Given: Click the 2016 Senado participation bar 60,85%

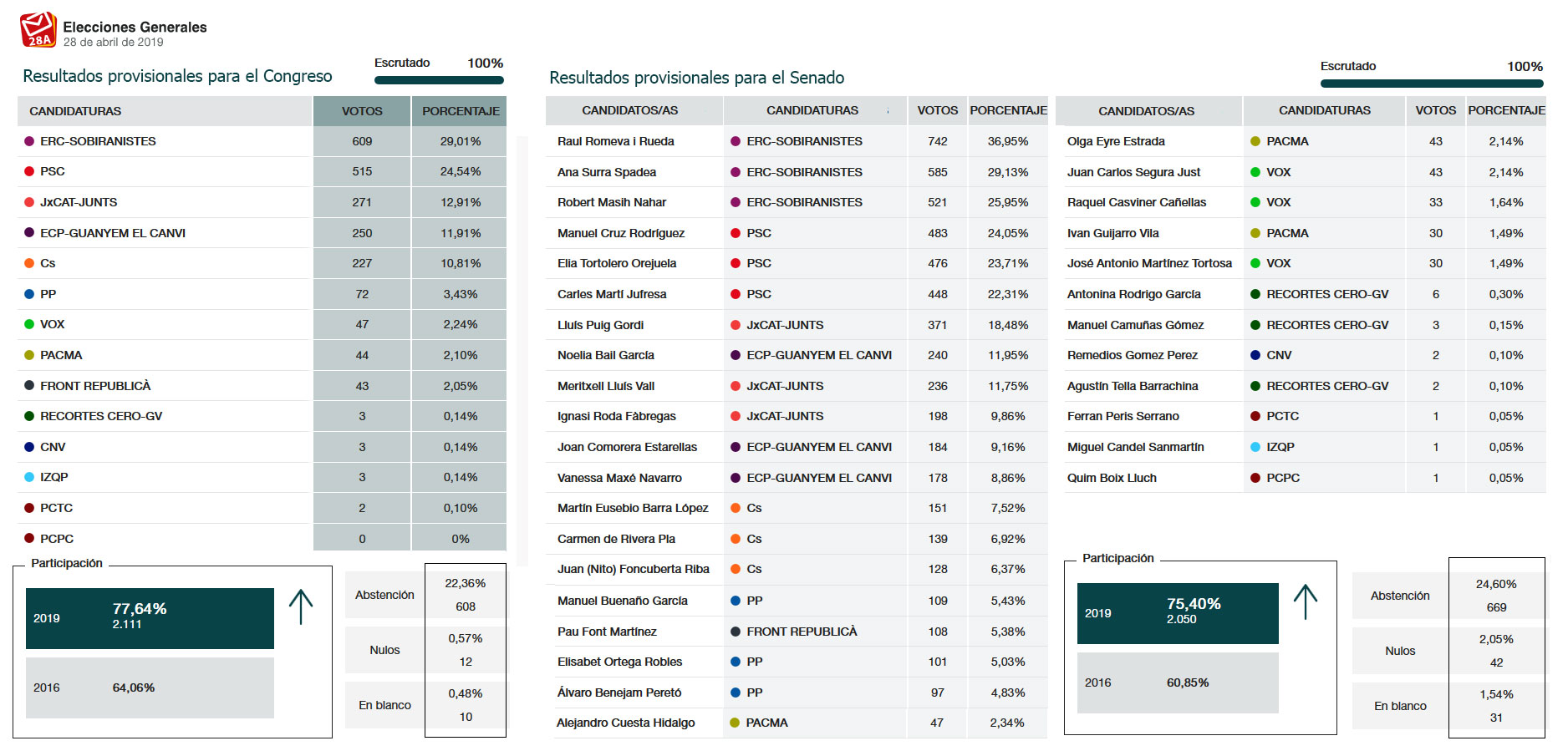Looking at the screenshot, I should click(x=1178, y=682).
